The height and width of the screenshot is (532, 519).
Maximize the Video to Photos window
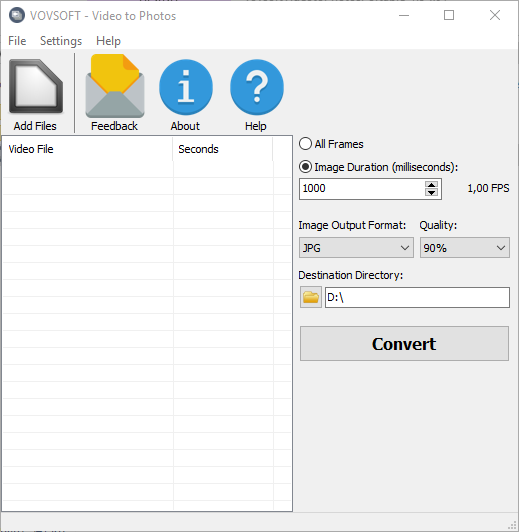click(449, 16)
